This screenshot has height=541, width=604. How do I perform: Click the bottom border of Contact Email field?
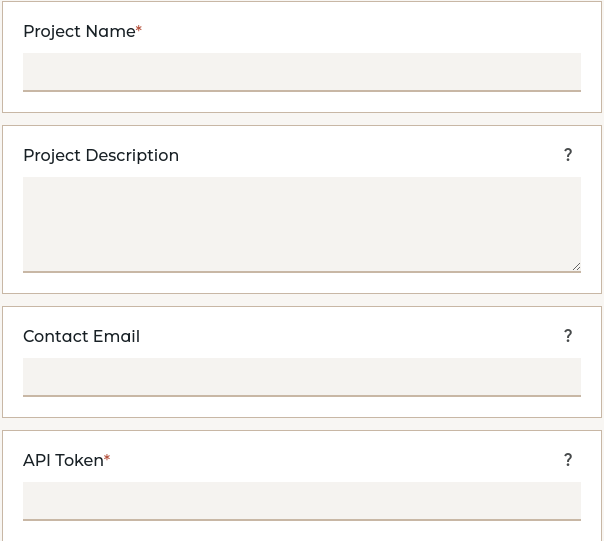point(301,396)
